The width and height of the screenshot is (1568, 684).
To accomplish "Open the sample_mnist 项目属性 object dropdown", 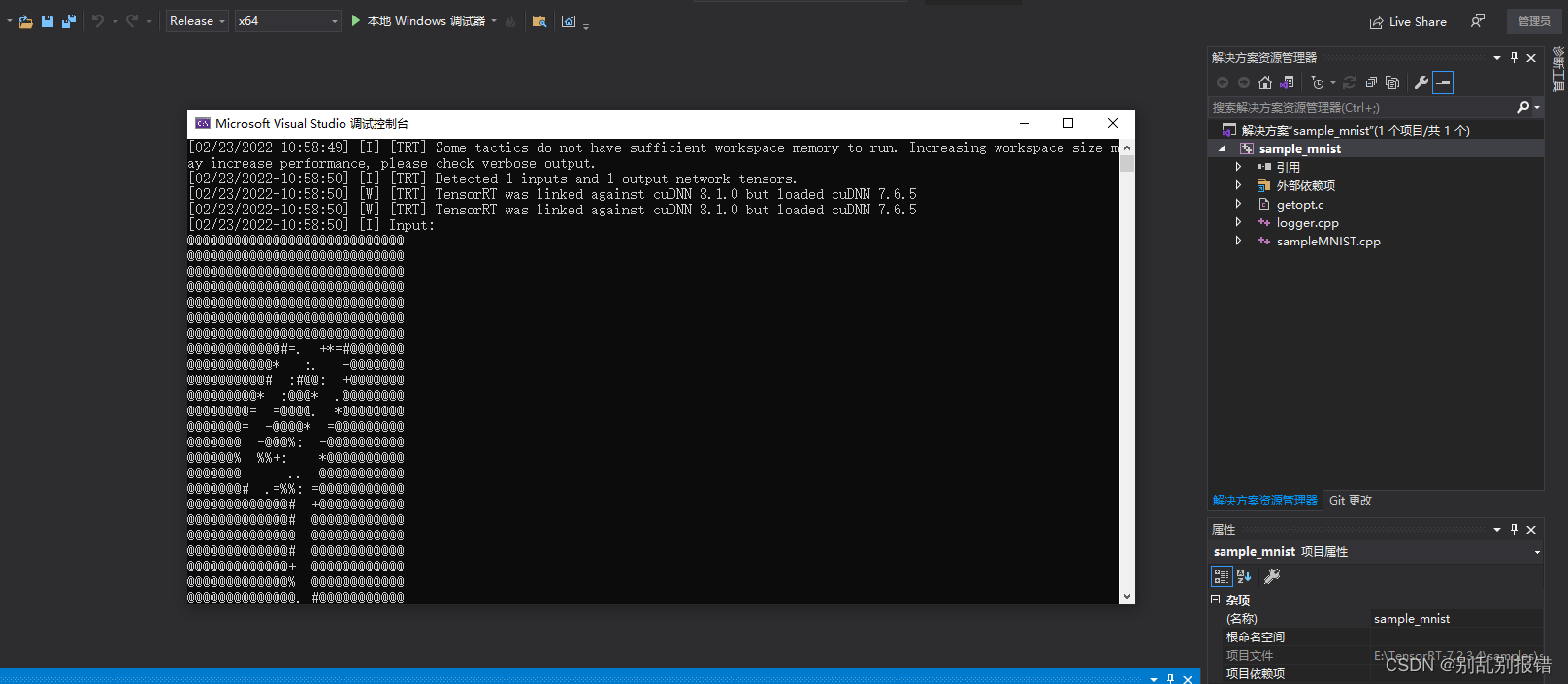I will tap(1537, 552).
